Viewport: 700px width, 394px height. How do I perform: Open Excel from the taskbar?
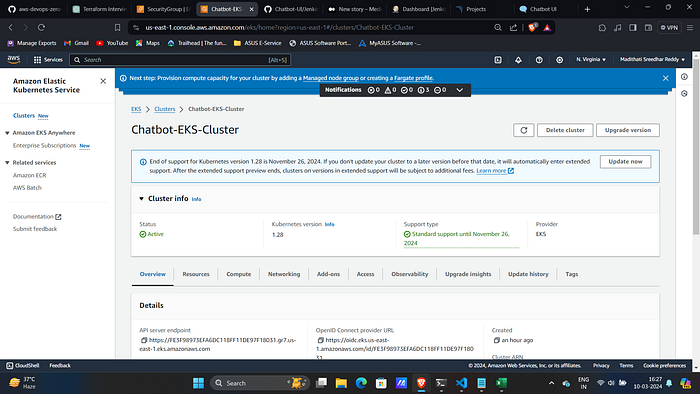501,383
